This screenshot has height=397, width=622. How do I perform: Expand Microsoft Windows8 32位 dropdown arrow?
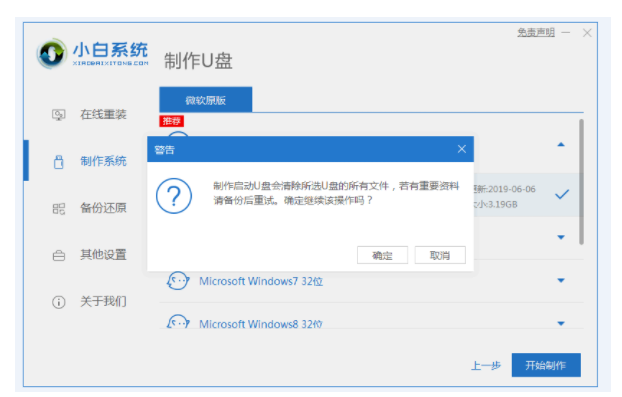[x=561, y=324]
